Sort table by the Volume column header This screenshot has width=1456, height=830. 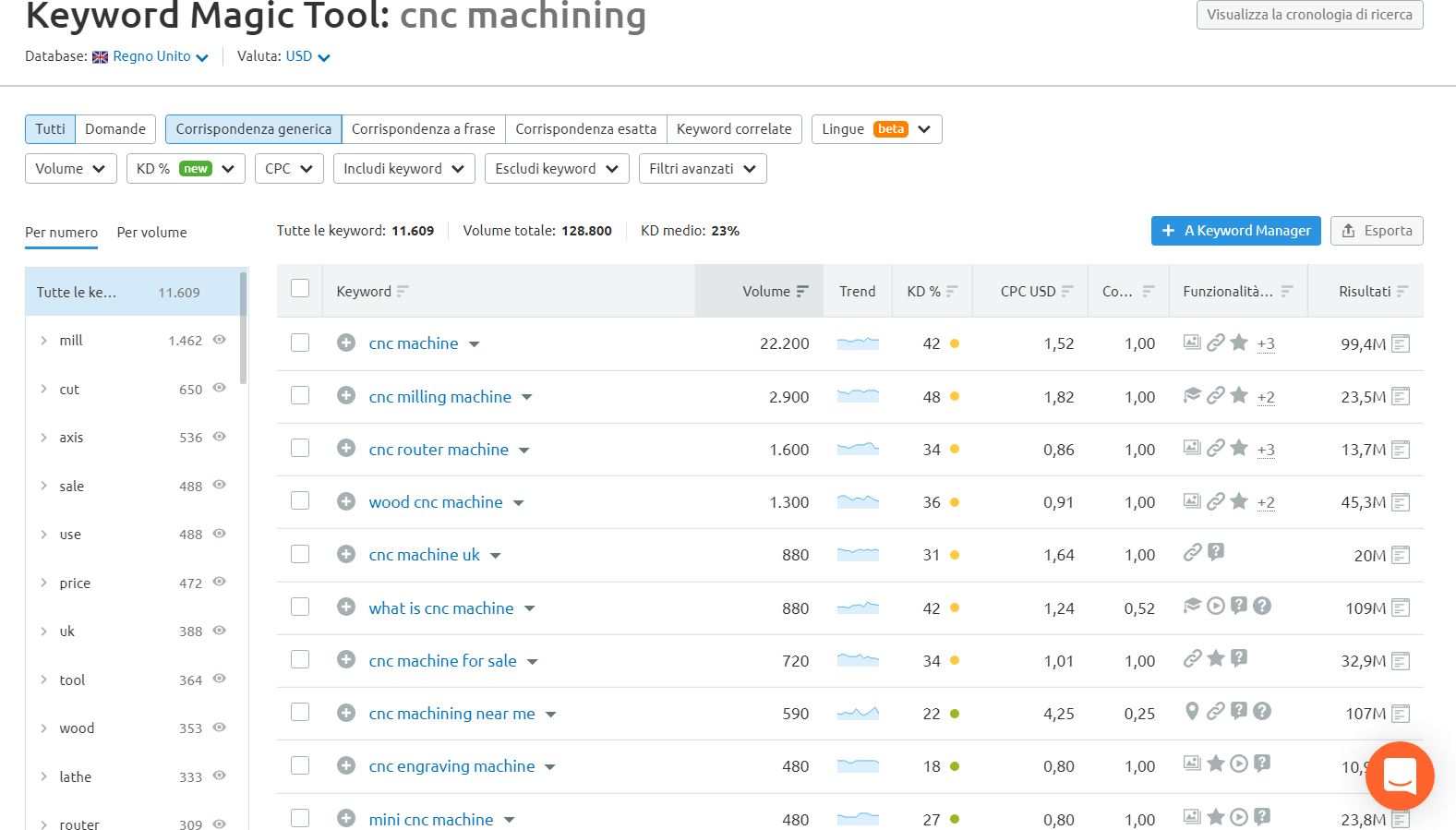pos(758,291)
